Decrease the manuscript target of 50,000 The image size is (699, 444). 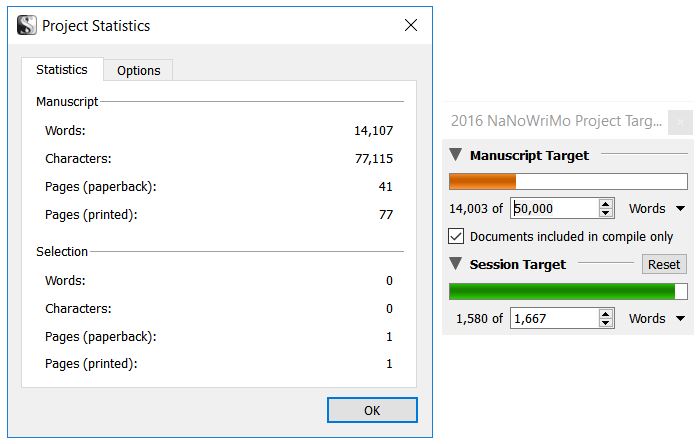click(x=605, y=213)
